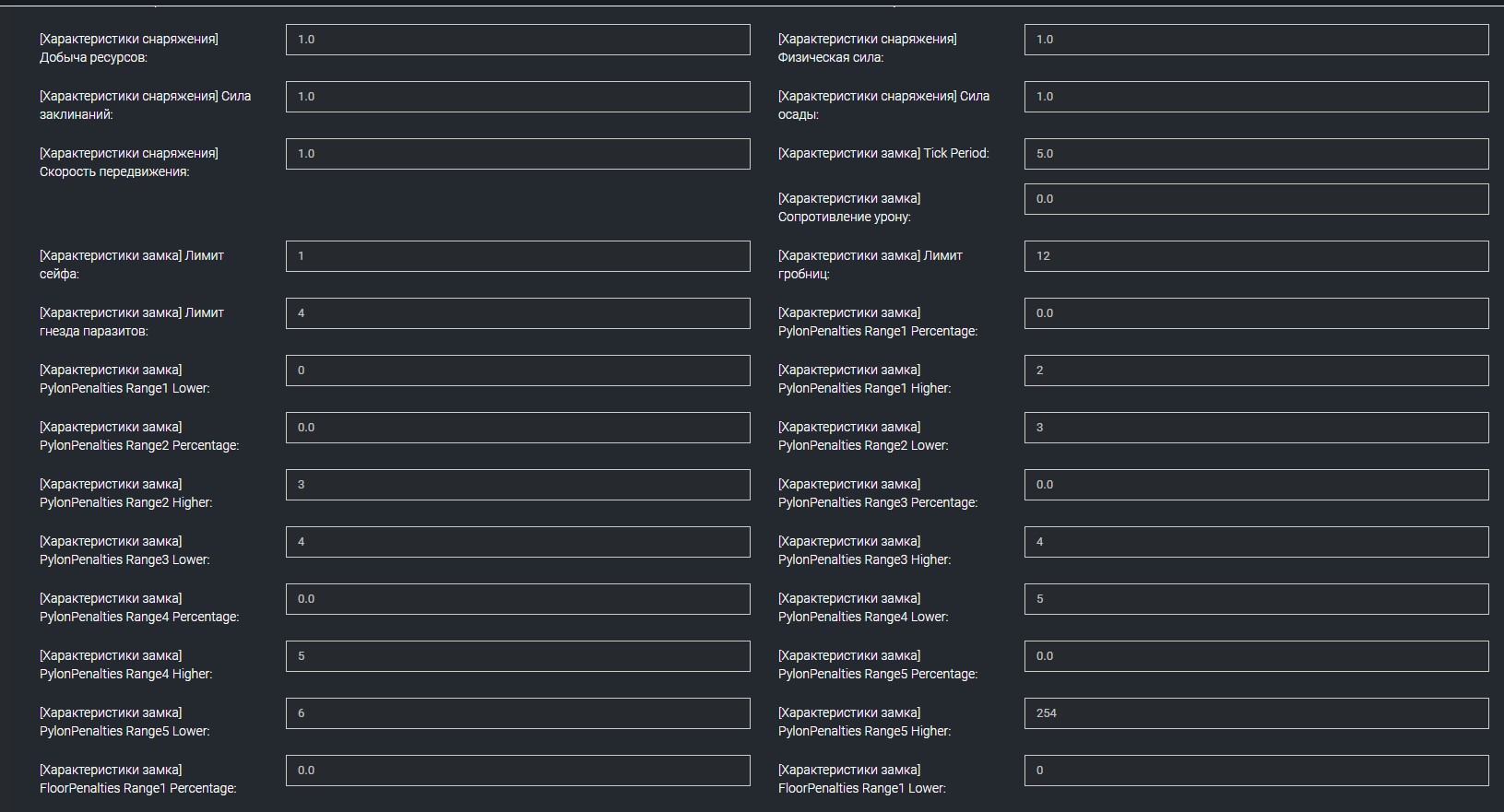This screenshot has height=812, width=1504.
Task: Edit the PylonPenalties Range1 Higher field
Action: (1256, 371)
